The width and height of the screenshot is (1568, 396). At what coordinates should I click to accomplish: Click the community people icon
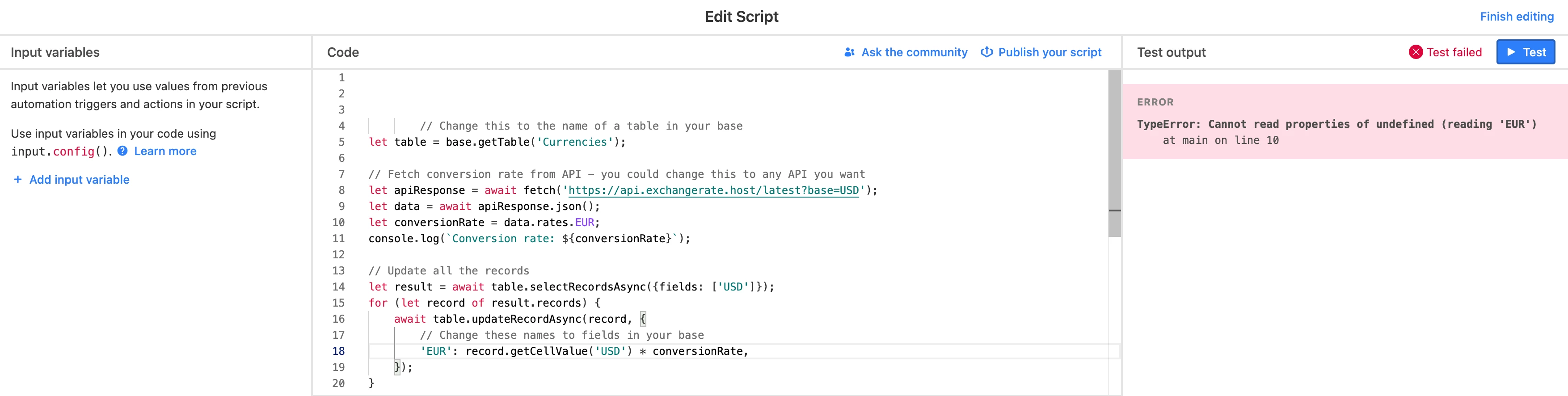click(849, 52)
